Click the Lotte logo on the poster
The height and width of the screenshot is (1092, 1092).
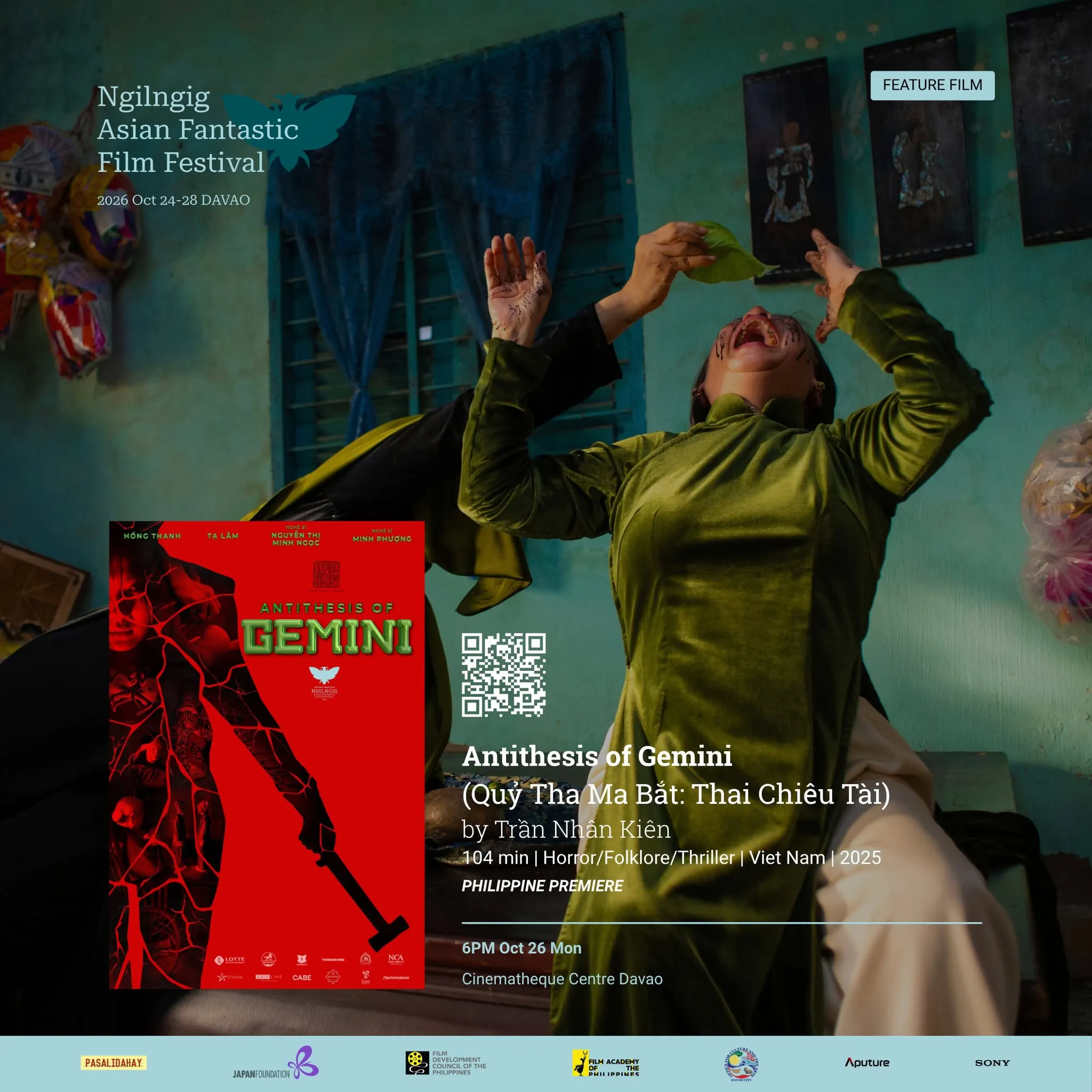pyautogui.click(x=229, y=959)
